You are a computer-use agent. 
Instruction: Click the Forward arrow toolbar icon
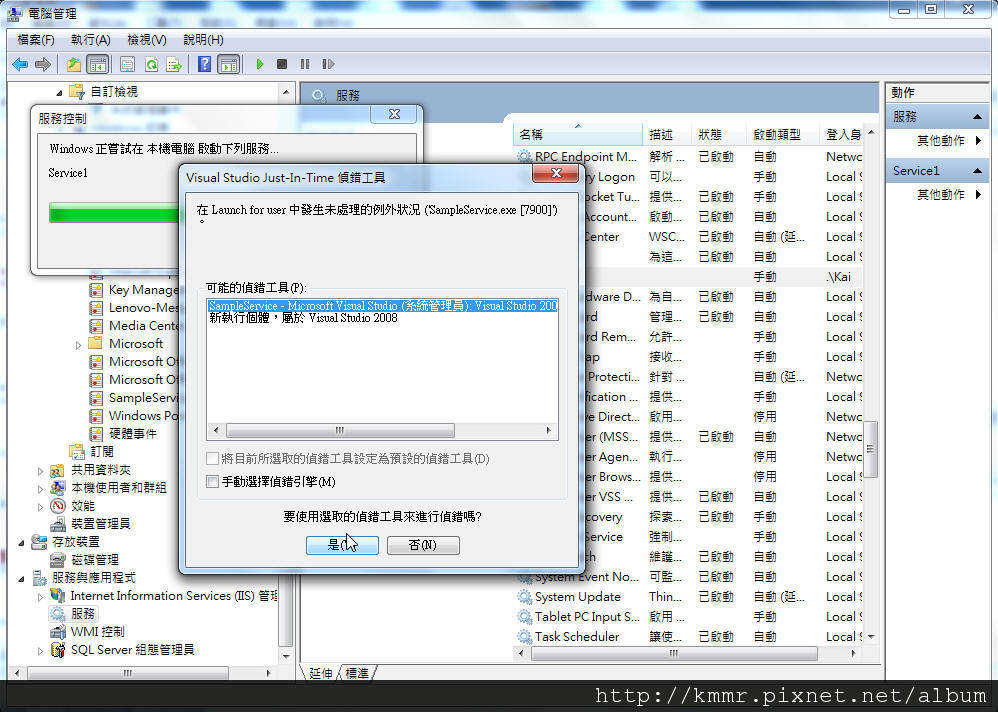coord(43,64)
